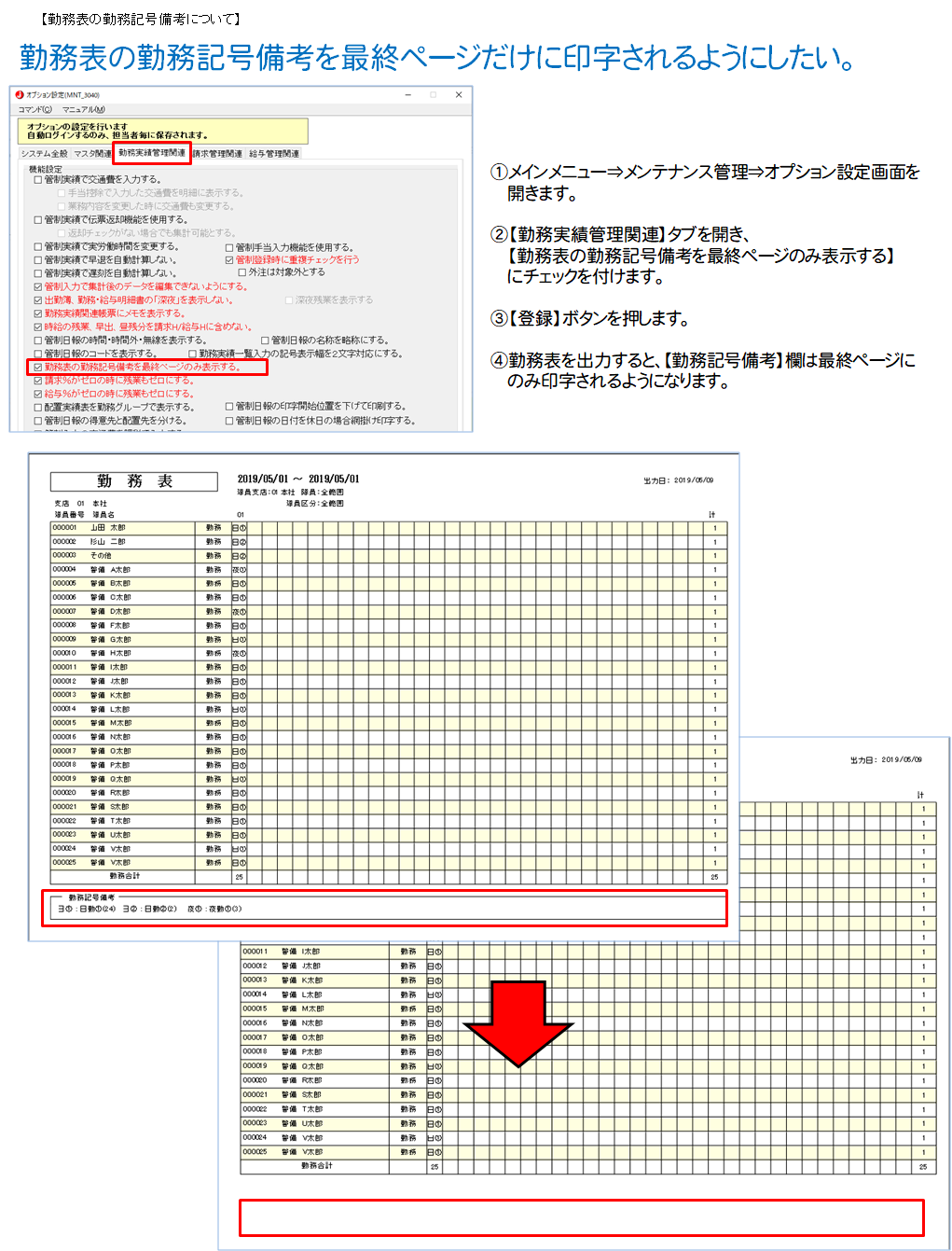The height and width of the screenshot is (1251, 952).
Task: Open the 請求管理関連 tab
Action: pyautogui.click(x=217, y=154)
